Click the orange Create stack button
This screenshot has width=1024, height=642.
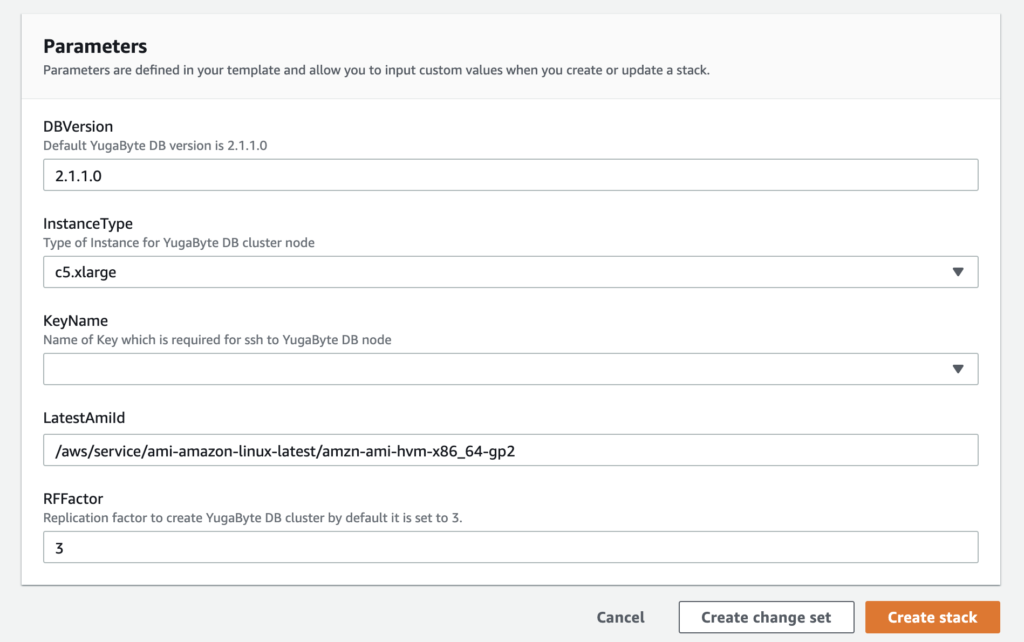(x=932, y=617)
